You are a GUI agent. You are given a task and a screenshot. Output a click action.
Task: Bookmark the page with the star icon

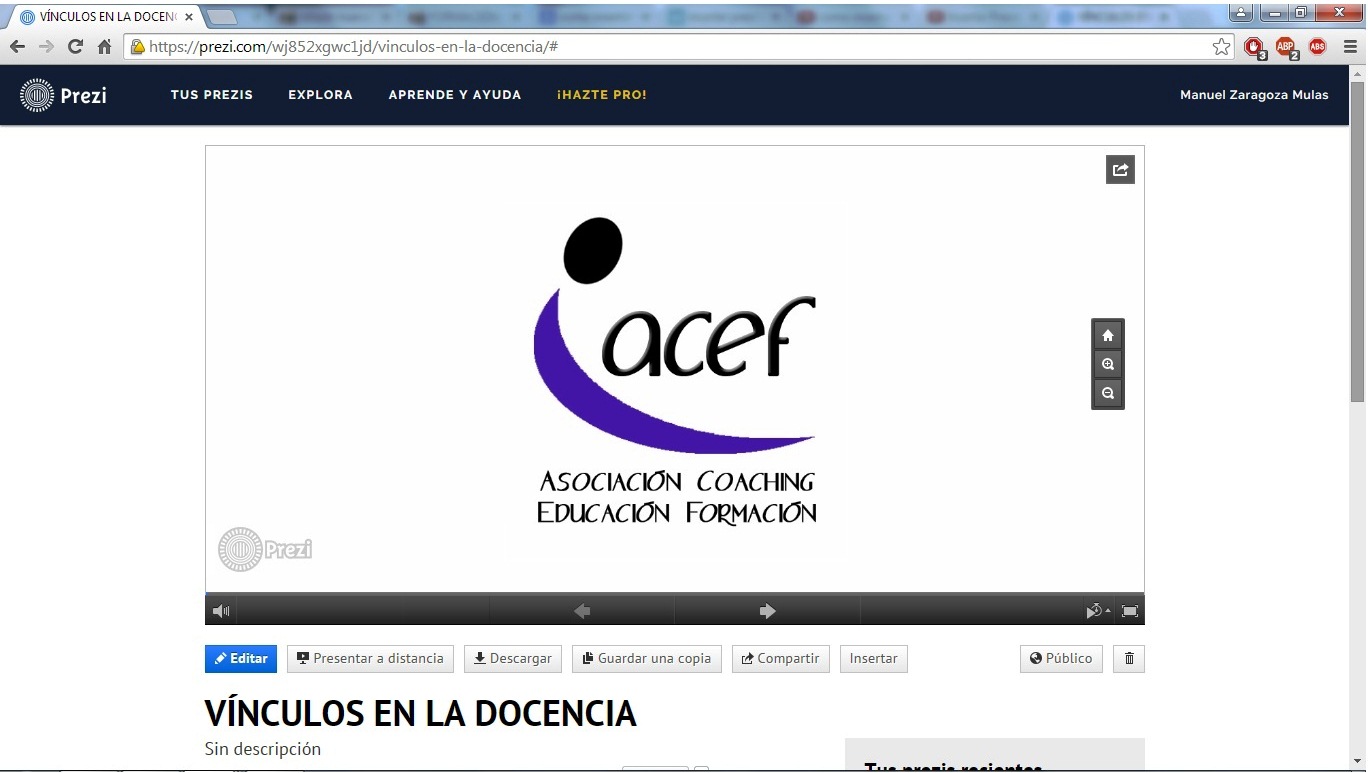[x=1221, y=47]
